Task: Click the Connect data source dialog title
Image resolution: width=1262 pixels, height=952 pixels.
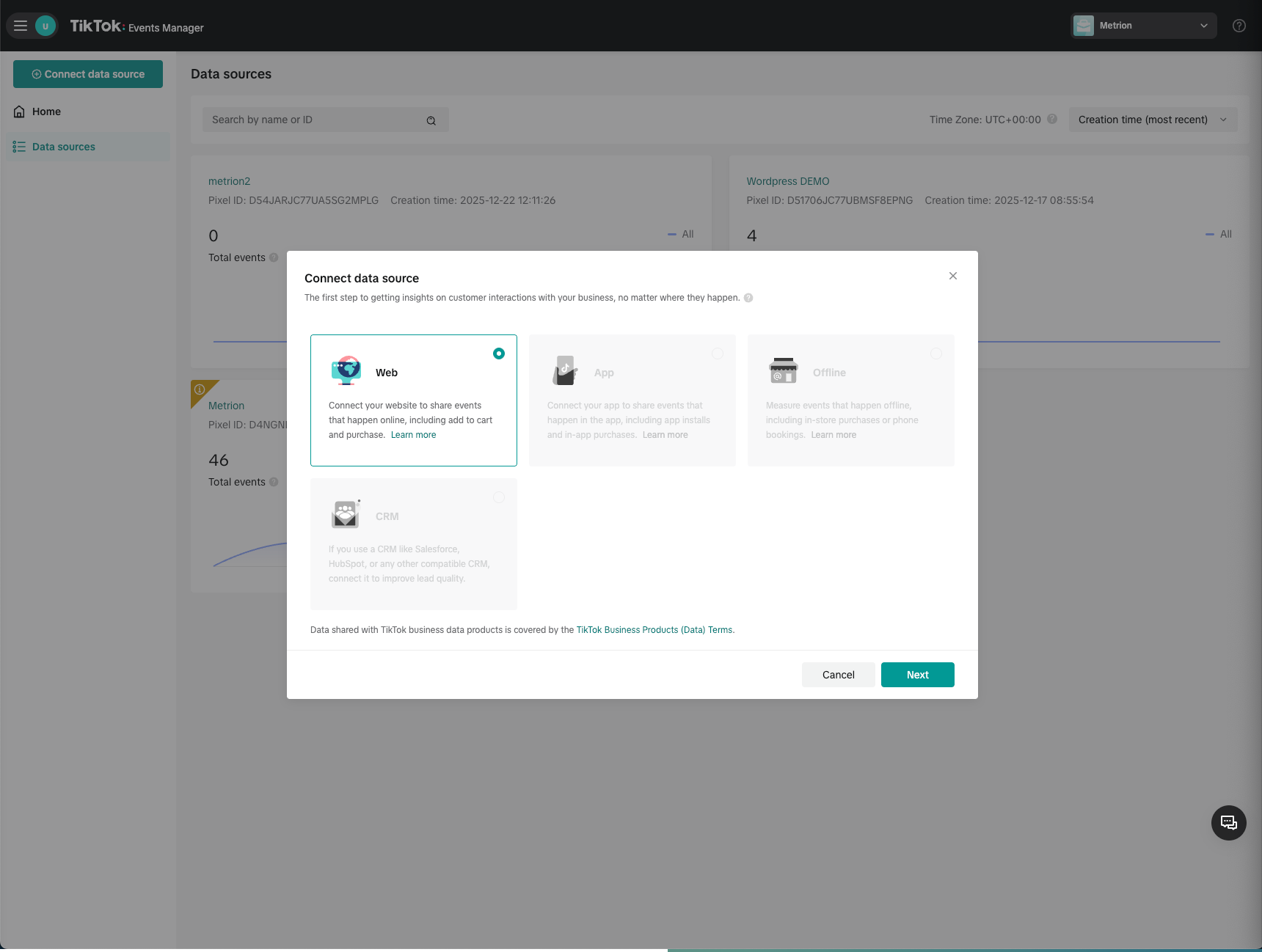Action: [x=362, y=278]
